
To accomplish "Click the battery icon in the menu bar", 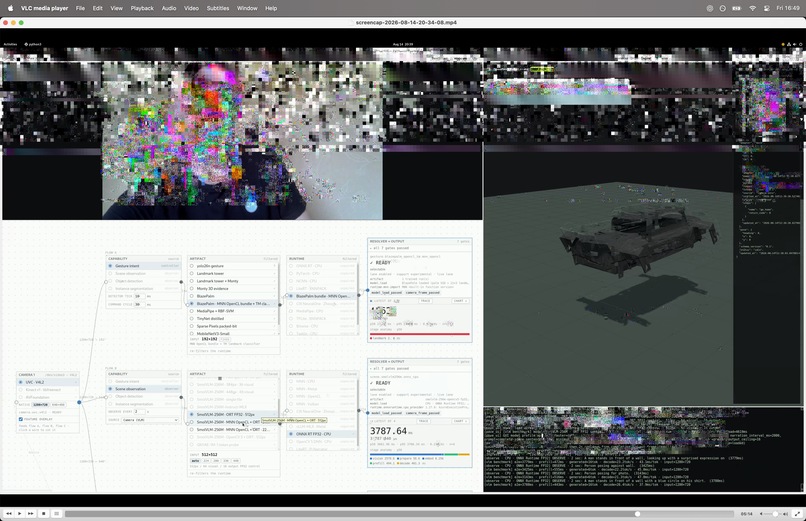I will [737, 8].
